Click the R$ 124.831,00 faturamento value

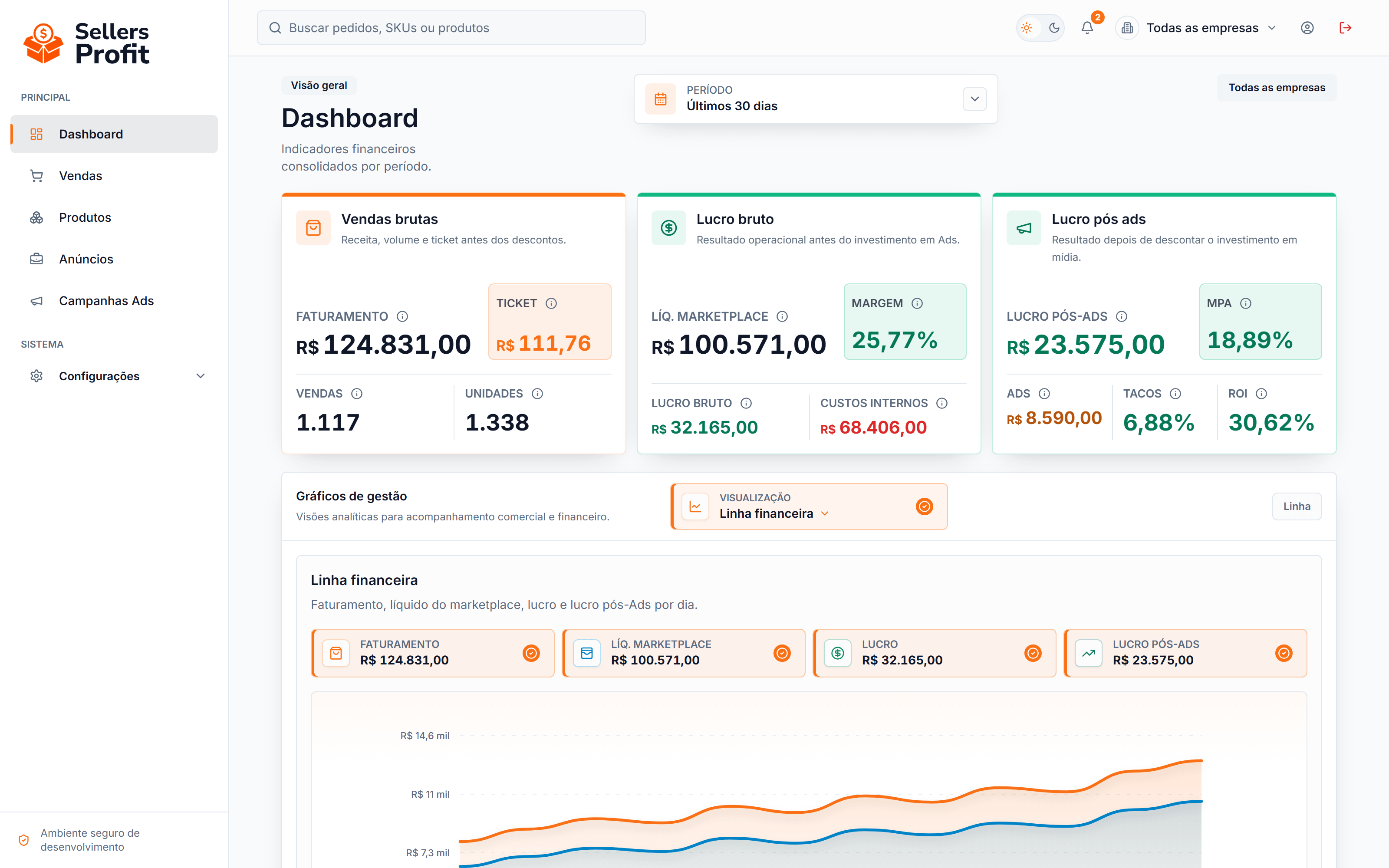point(383,345)
